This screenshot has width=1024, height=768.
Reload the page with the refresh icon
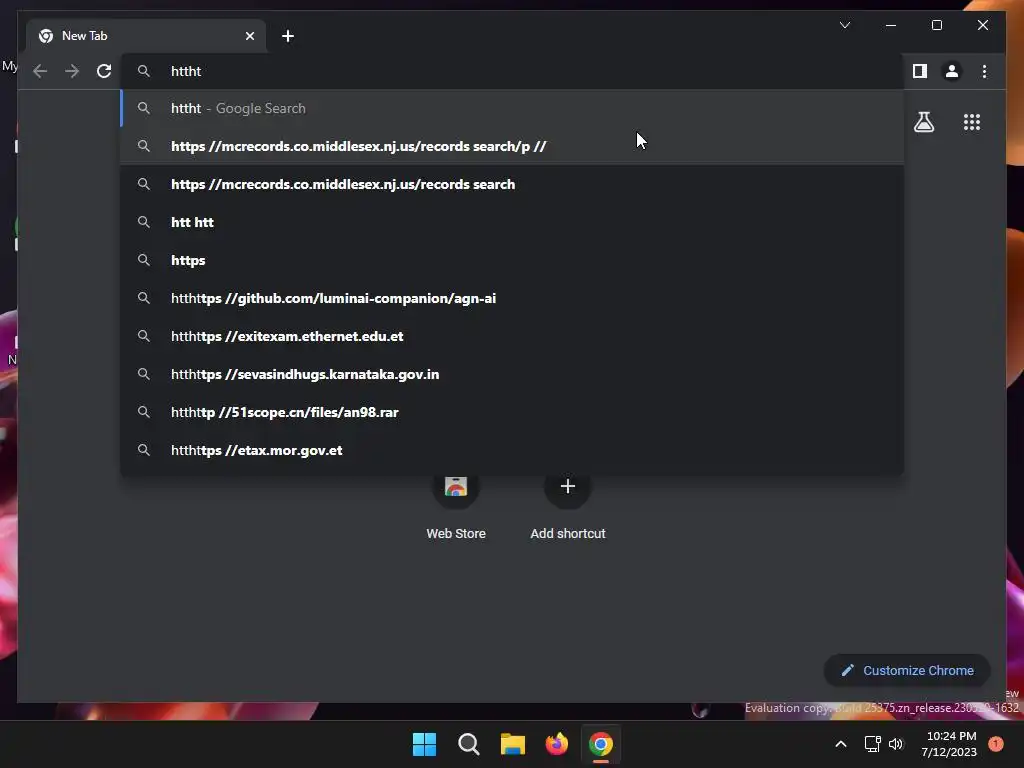pos(104,71)
